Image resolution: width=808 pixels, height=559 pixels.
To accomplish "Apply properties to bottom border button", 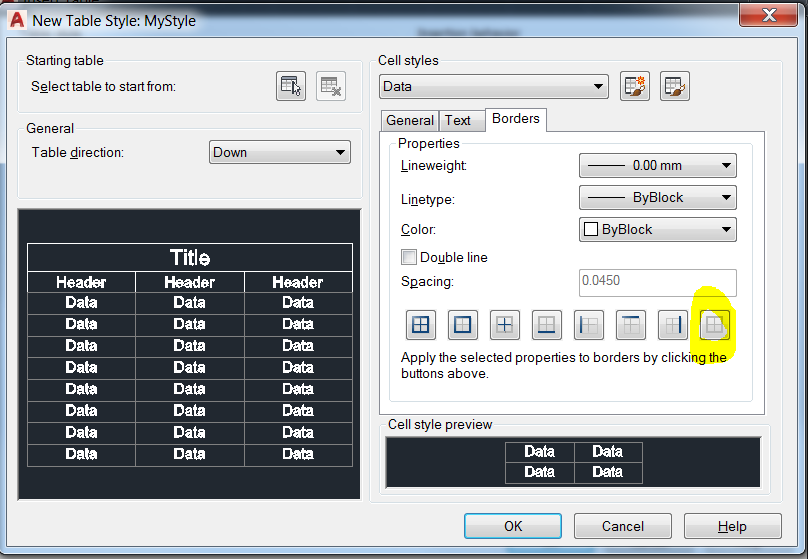I will pos(546,325).
